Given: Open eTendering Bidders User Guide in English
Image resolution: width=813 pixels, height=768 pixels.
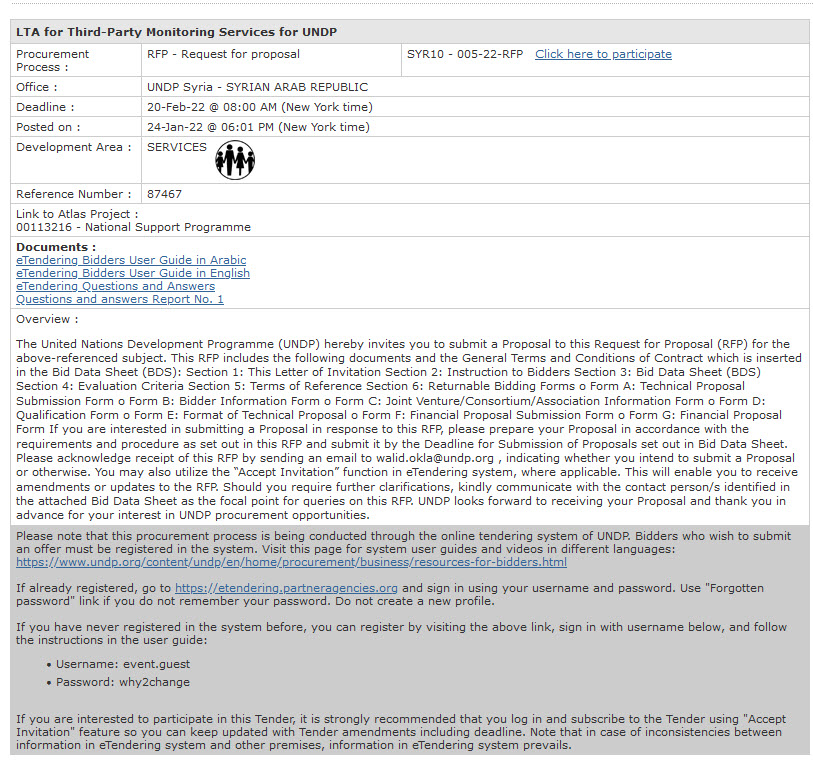Looking at the screenshot, I should [x=133, y=273].
